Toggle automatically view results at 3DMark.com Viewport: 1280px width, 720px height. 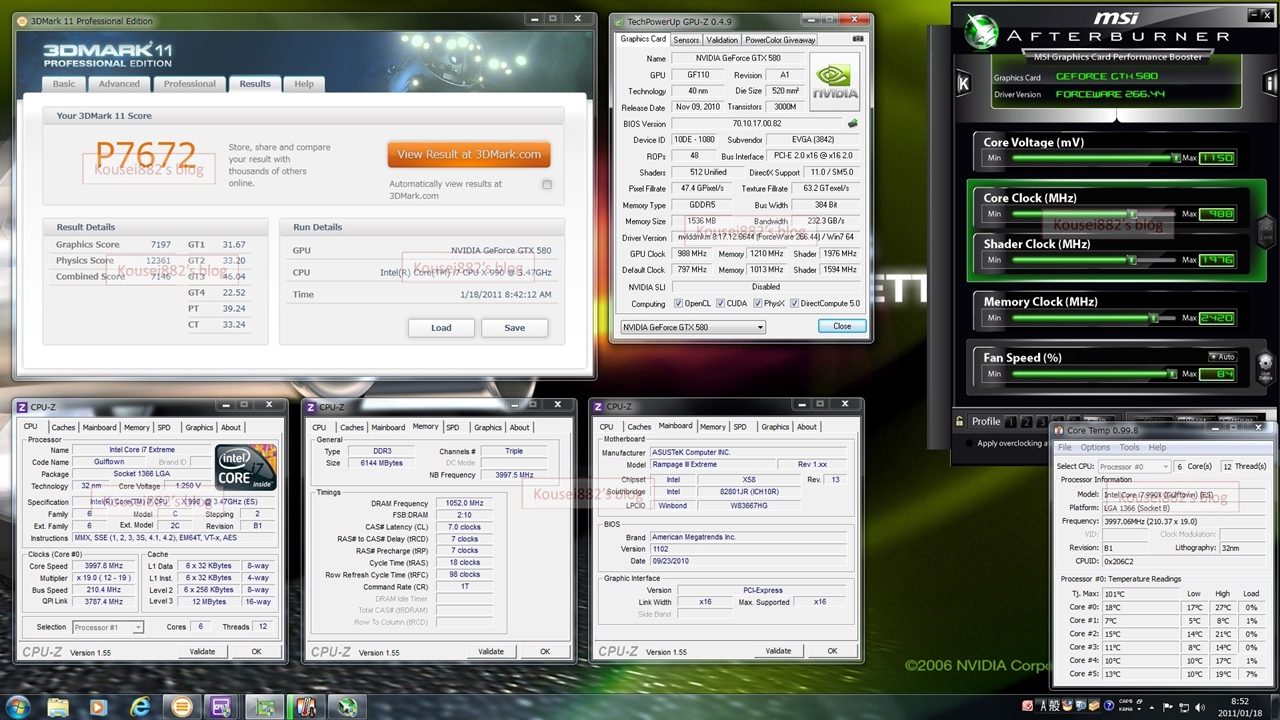pyautogui.click(x=547, y=184)
